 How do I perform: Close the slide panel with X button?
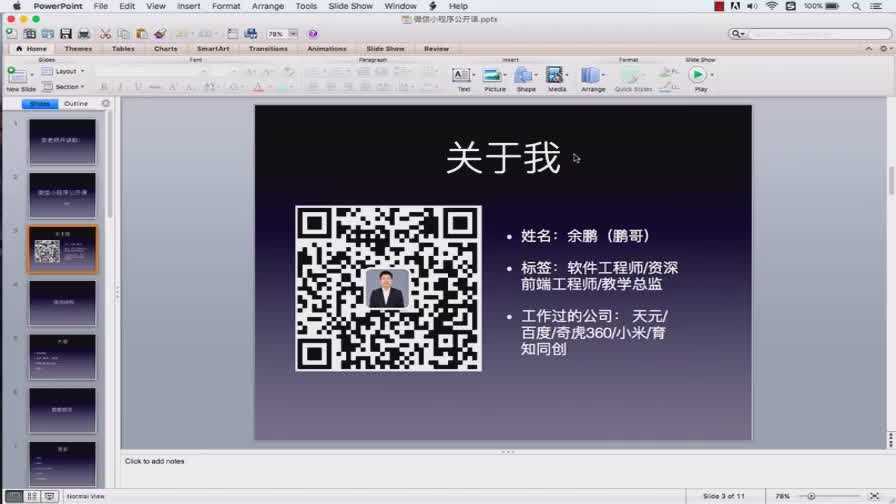(106, 103)
